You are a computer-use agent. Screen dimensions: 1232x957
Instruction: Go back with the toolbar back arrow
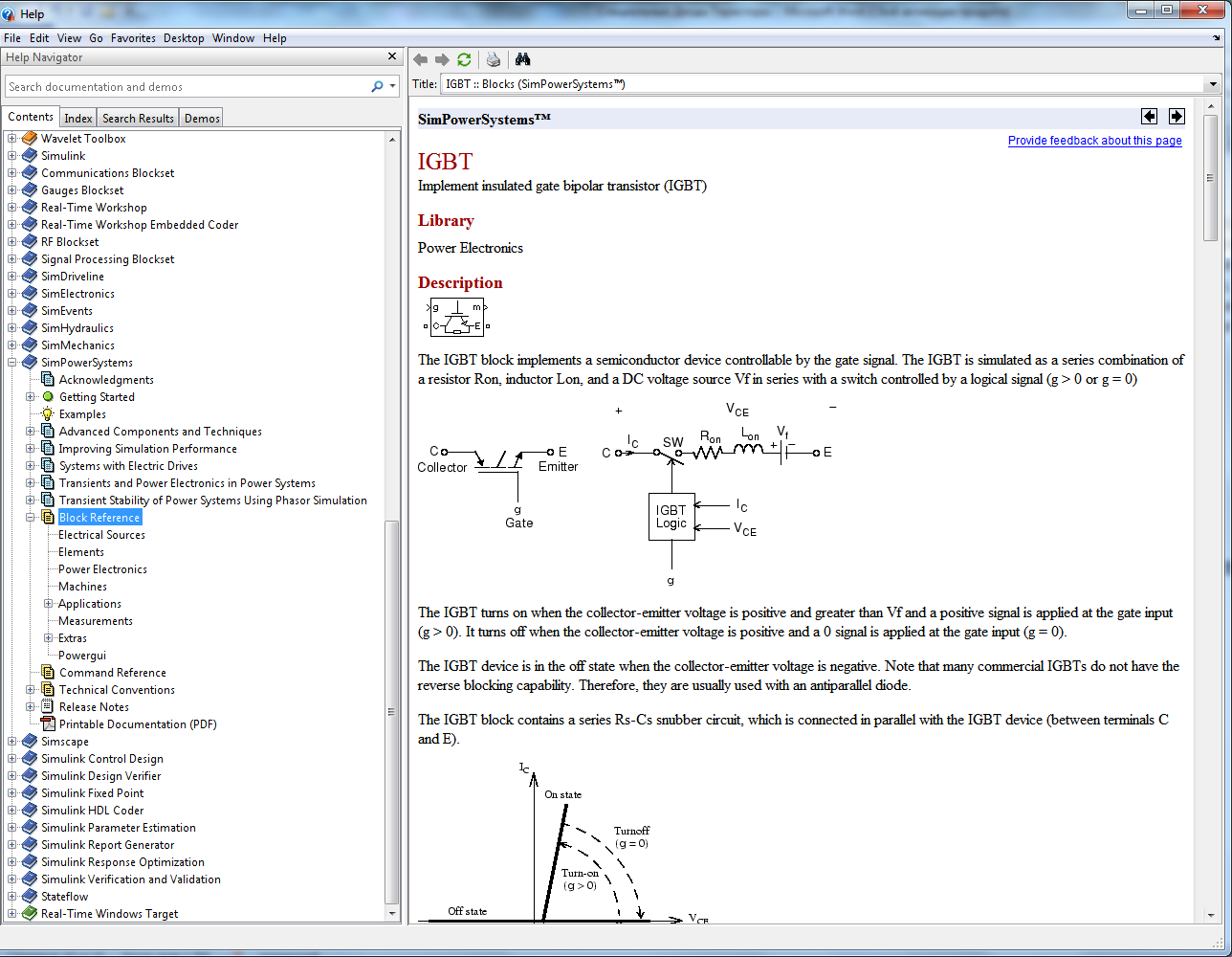coord(420,59)
